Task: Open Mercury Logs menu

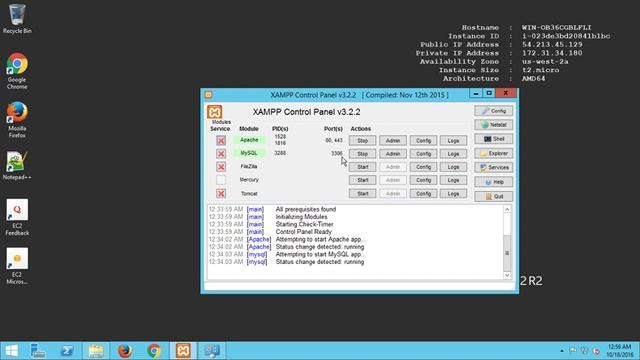Action: pyautogui.click(x=453, y=180)
